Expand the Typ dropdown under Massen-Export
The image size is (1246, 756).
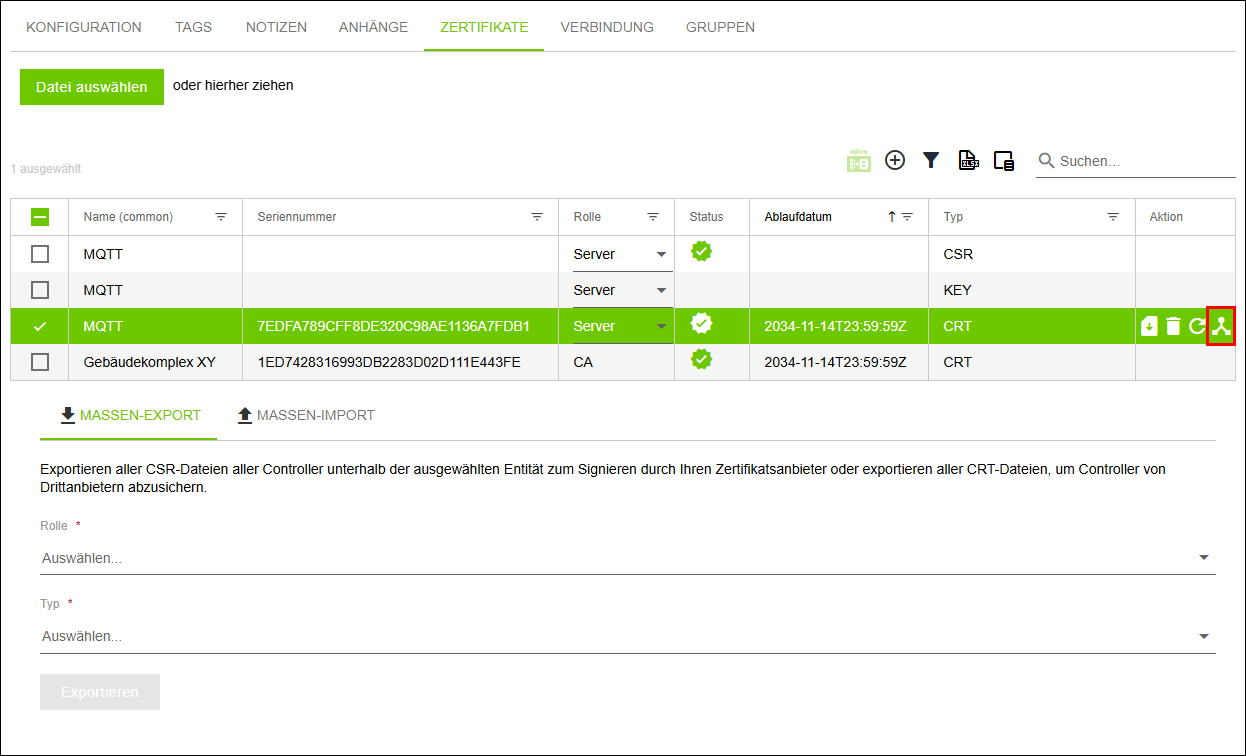coord(627,636)
